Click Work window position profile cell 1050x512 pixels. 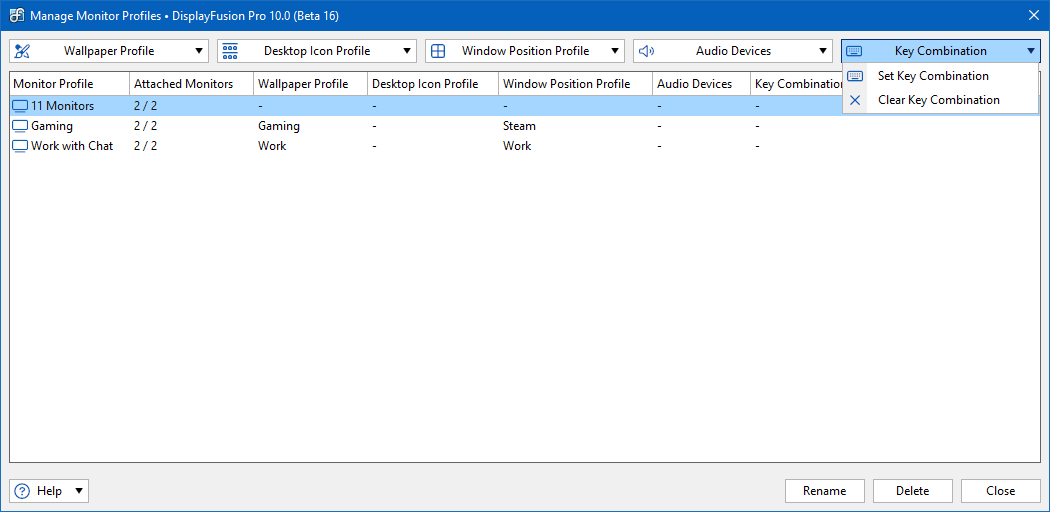(517, 146)
